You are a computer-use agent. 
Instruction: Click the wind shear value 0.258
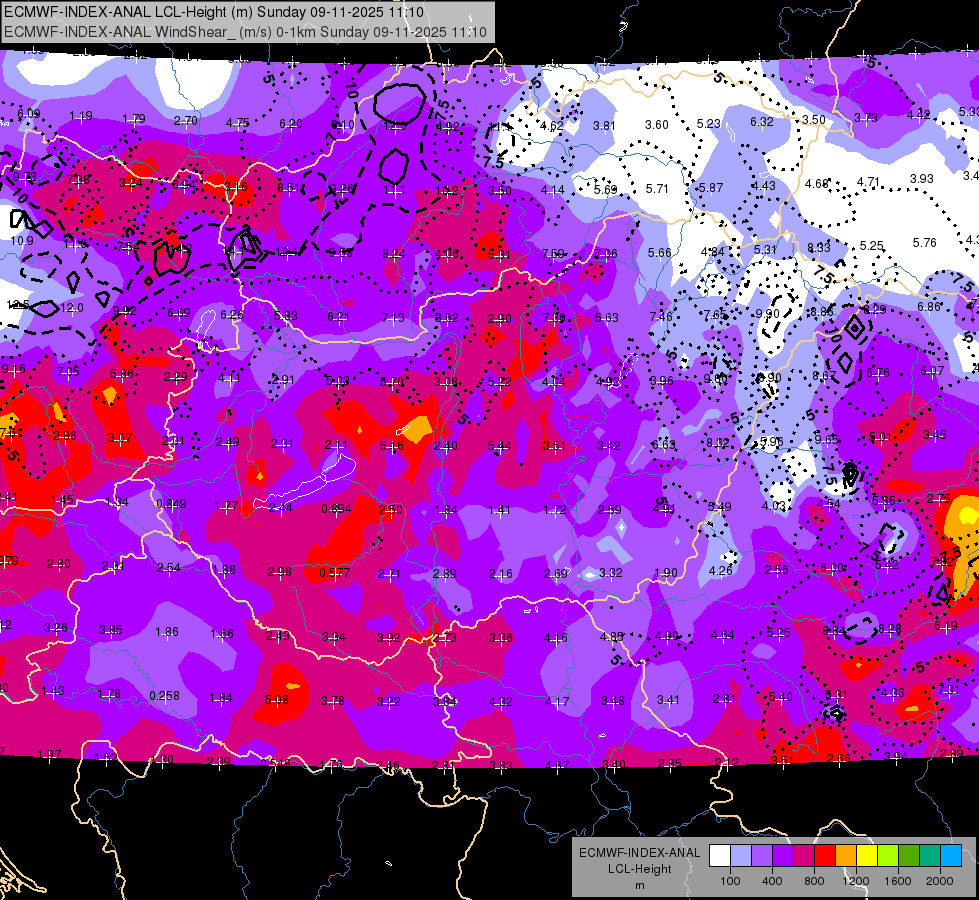pyautogui.click(x=164, y=695)
